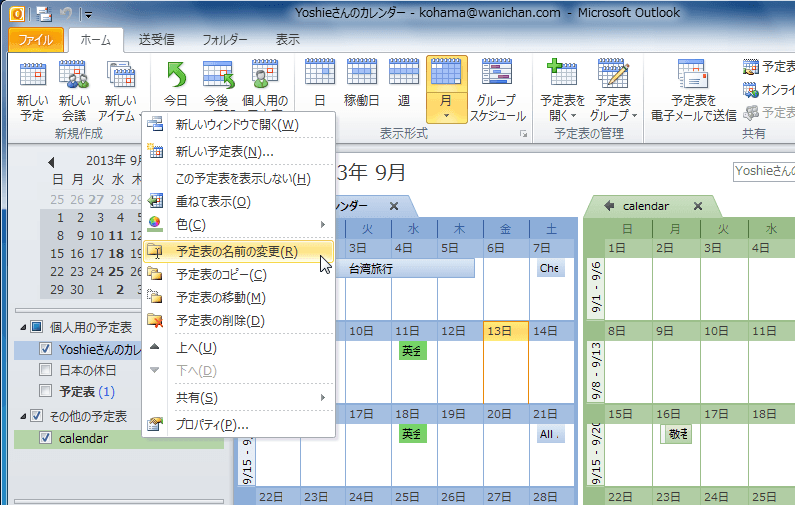This screenshot has height=505, width=795.
Task: Open the New Items (新しいアイテム) button
Action: click(121, 91)
